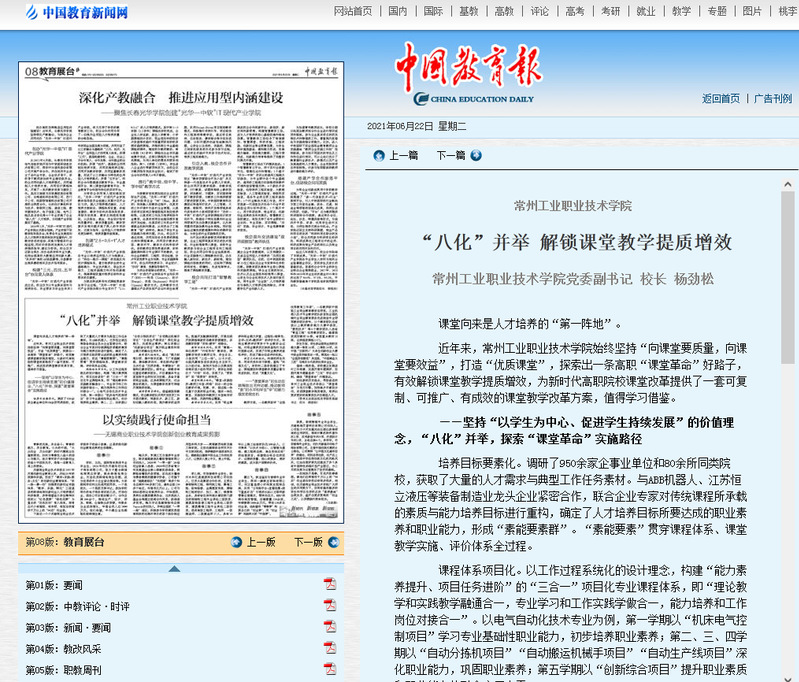Open 高考 in the top navigation

(574, 12)
